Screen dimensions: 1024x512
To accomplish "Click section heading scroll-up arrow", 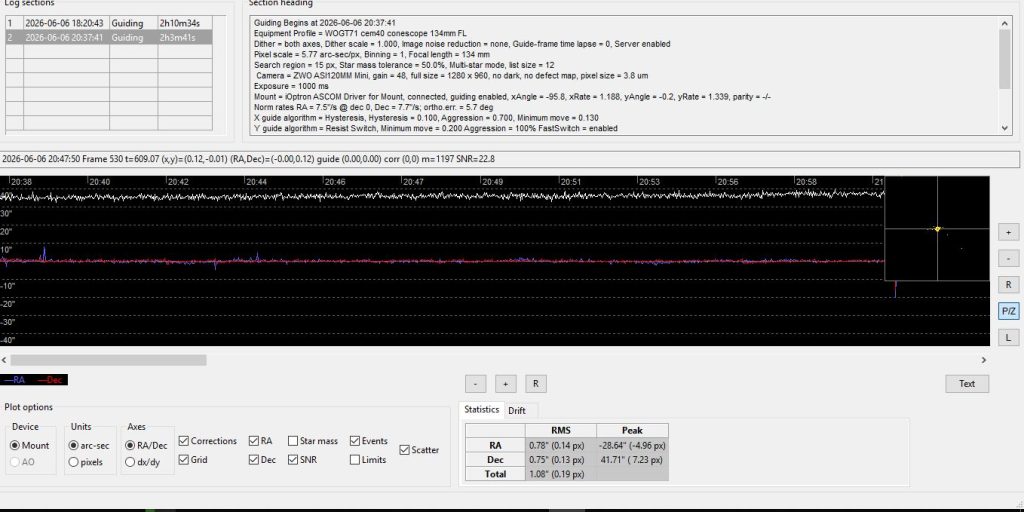I will (x=1005, y=24).
